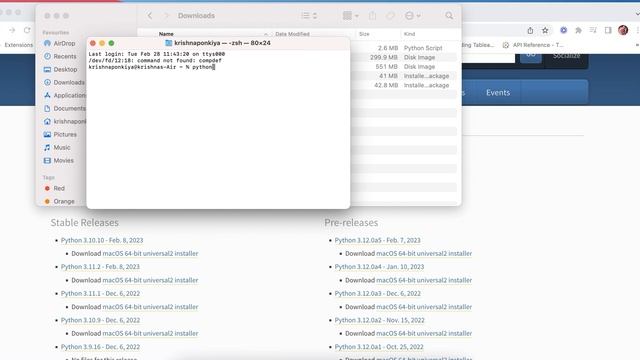Select the Python Script file row
This screenshot has width=640, height=360.
coord(404,48)
